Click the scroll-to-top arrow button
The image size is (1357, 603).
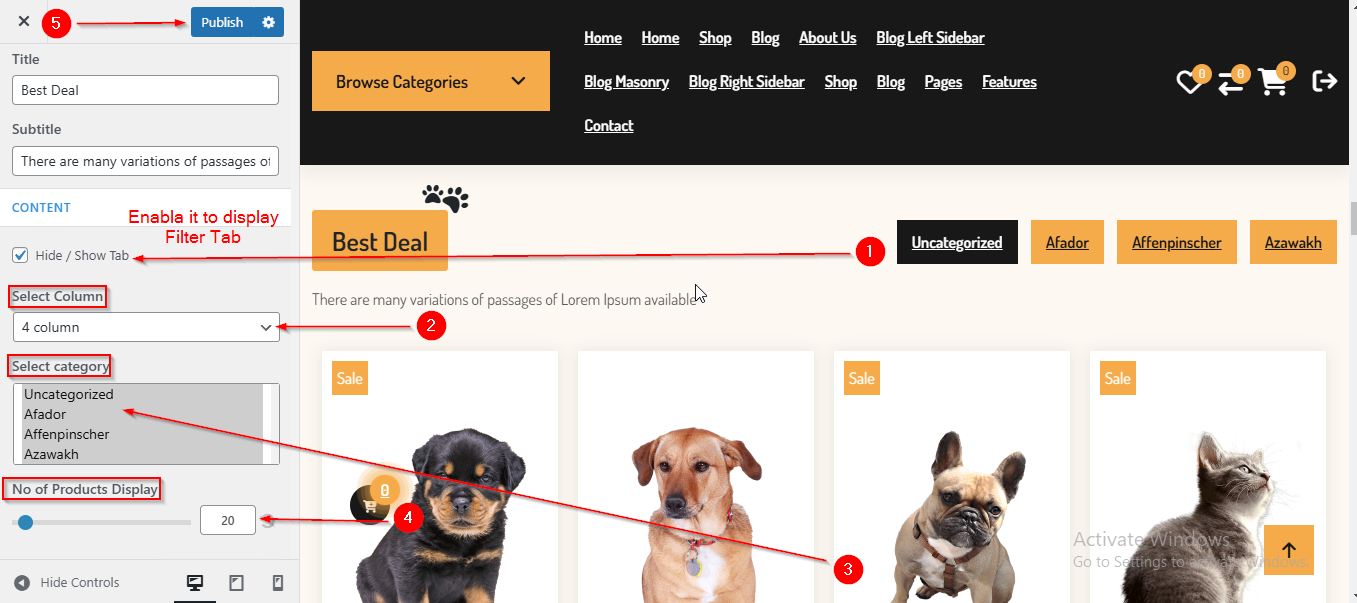1289,550
